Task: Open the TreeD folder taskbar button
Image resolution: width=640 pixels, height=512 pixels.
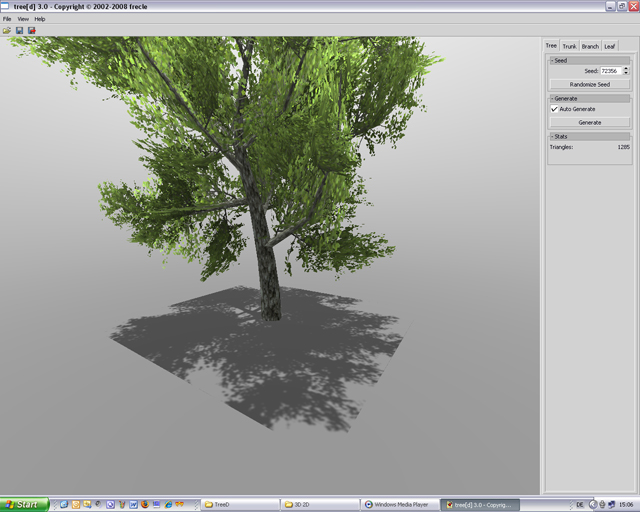Action: pyautogui.click(x=238, y=505)
